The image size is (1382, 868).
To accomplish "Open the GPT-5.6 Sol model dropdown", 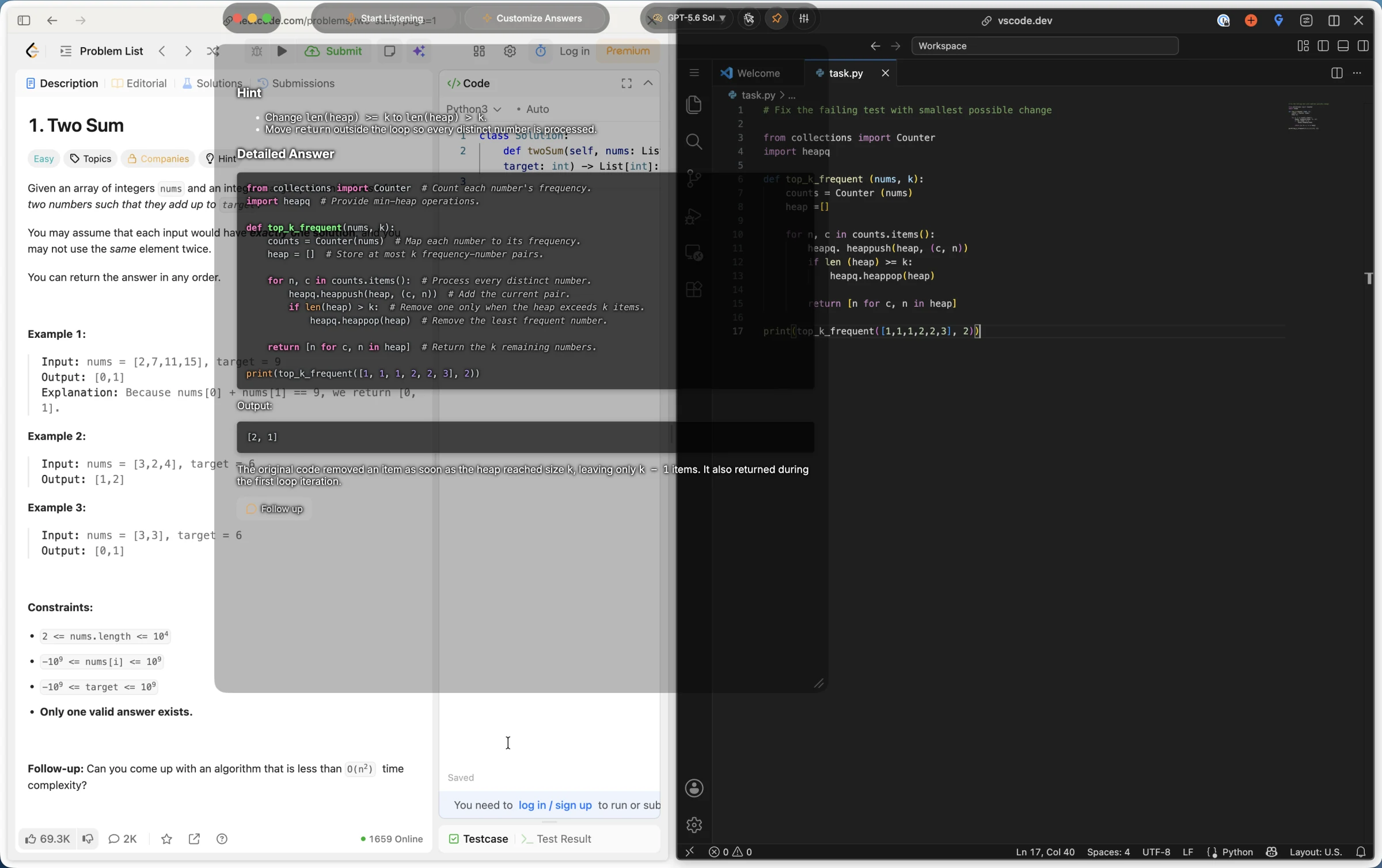I will coord(689,18).
